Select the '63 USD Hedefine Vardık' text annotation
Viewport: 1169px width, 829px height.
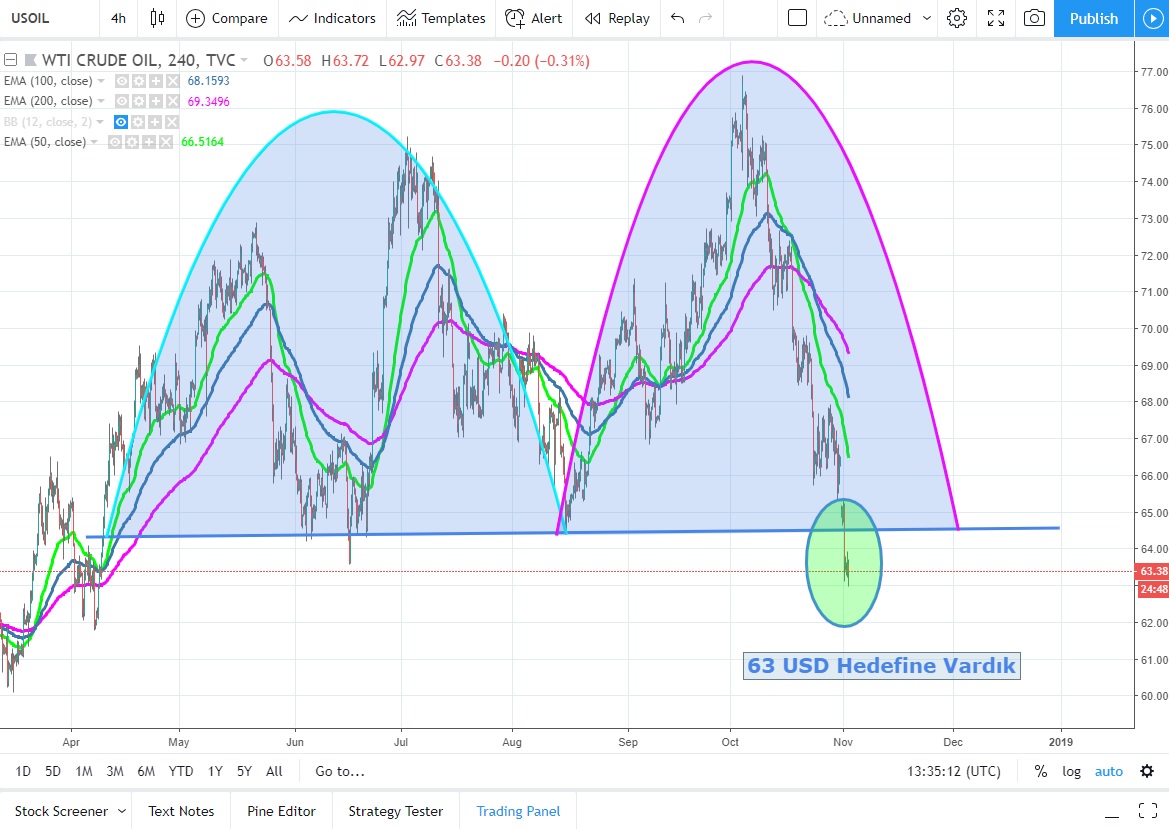(881, 666)
